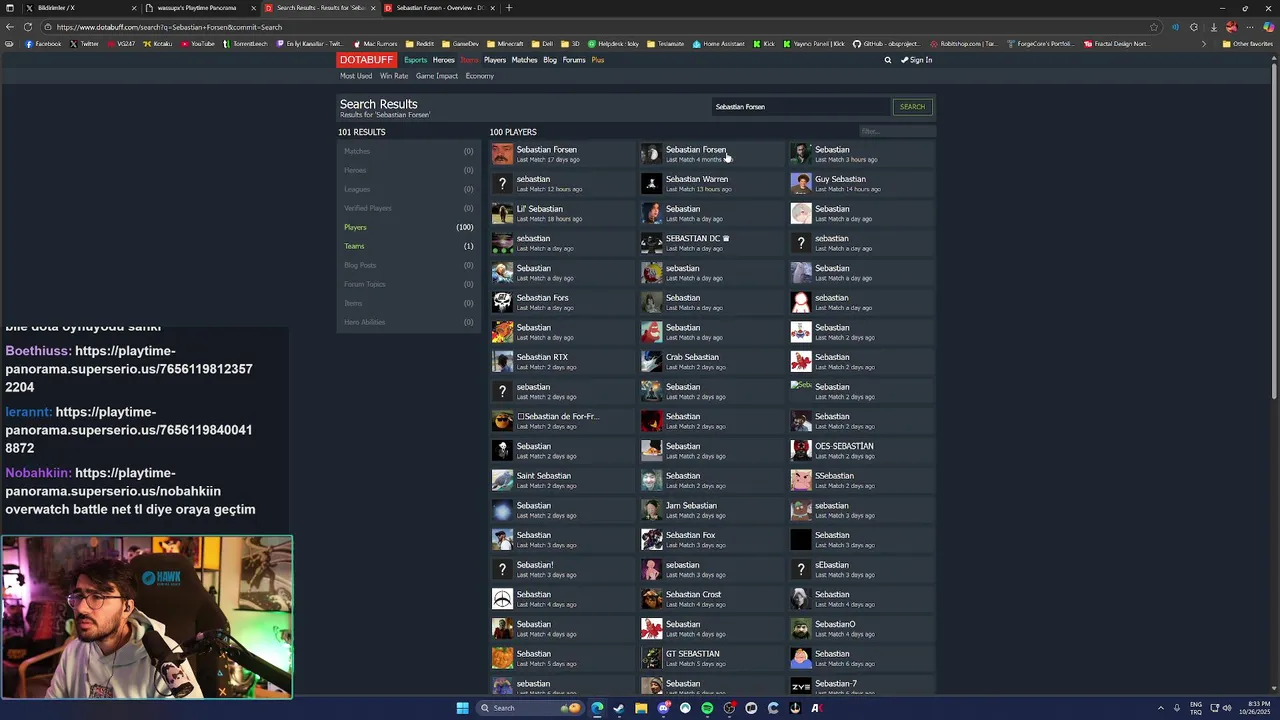Open GT SEBASTIAN player profile
The width and height of the screenshot is (1280, 720).
pyautogui.click(x=692, y=654)
